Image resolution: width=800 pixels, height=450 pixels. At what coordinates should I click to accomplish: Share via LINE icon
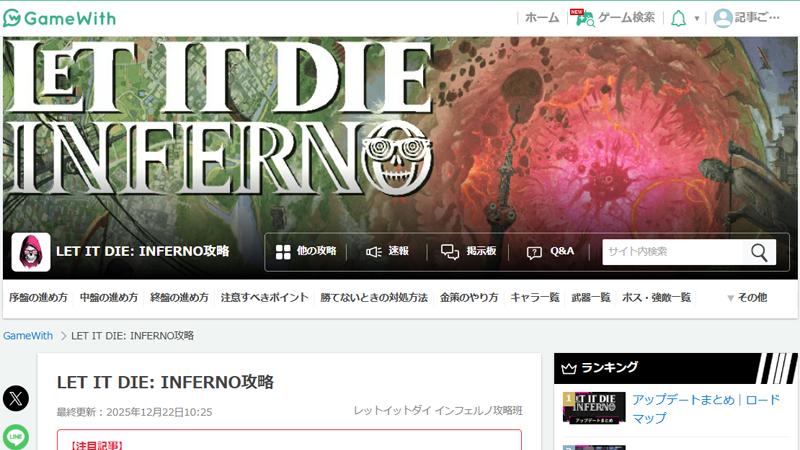[16, 437]
